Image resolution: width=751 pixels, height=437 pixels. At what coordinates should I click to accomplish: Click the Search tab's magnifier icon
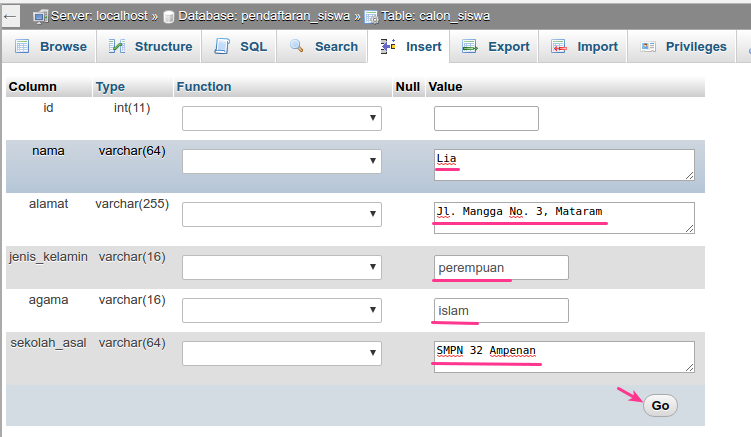click(x=297, y=47)
